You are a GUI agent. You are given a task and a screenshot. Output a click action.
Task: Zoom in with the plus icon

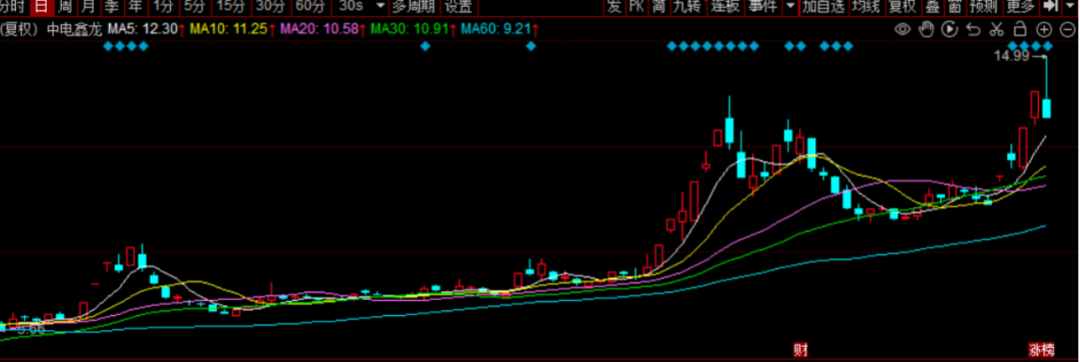pos(1044,29)
